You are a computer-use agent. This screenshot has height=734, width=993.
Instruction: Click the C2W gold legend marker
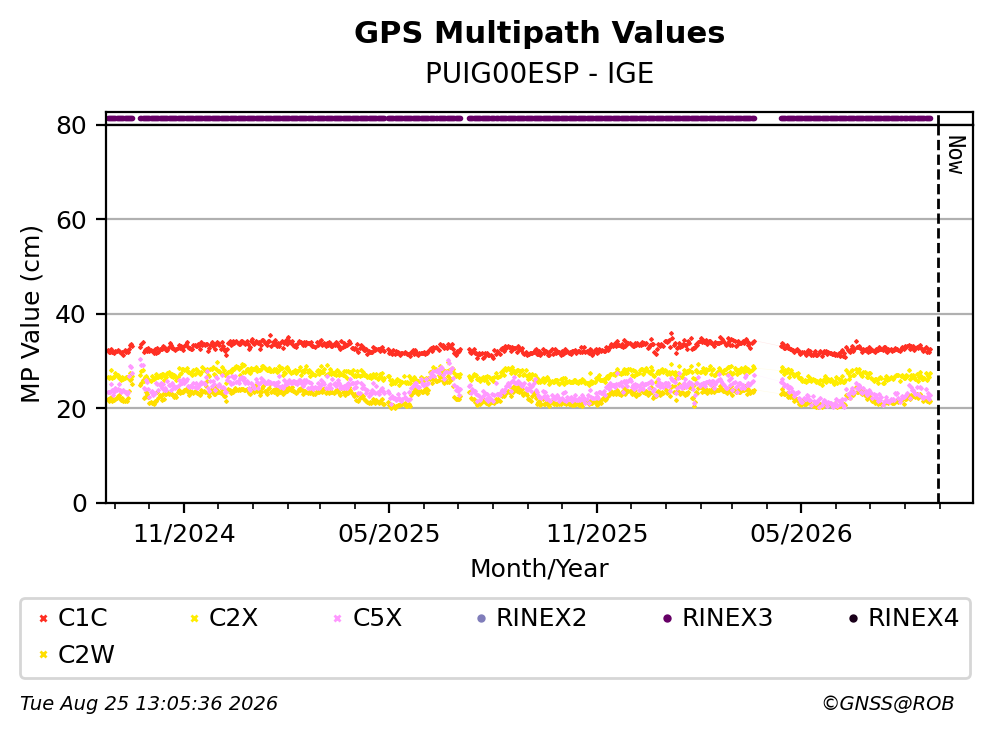43,655
